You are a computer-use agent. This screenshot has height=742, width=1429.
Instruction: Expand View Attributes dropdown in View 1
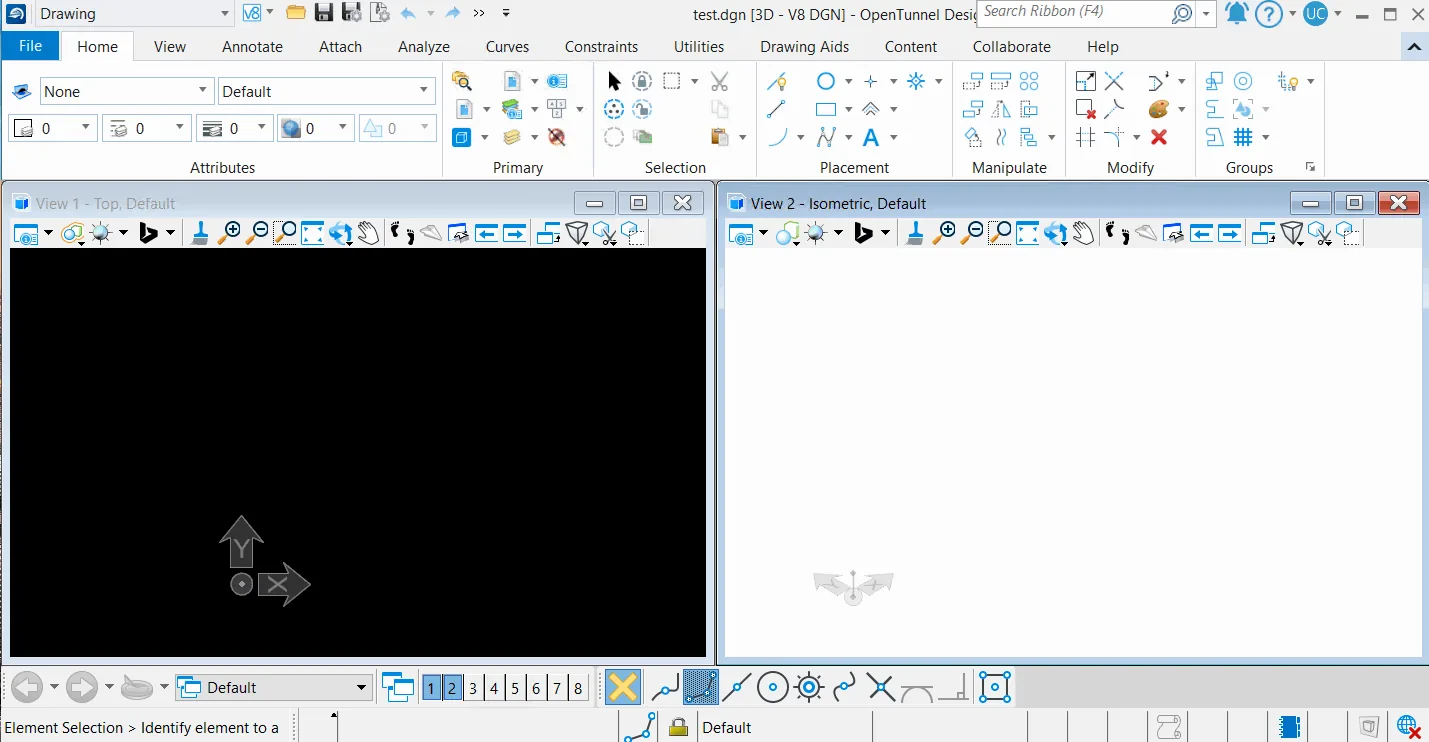(x=48, y=233)
